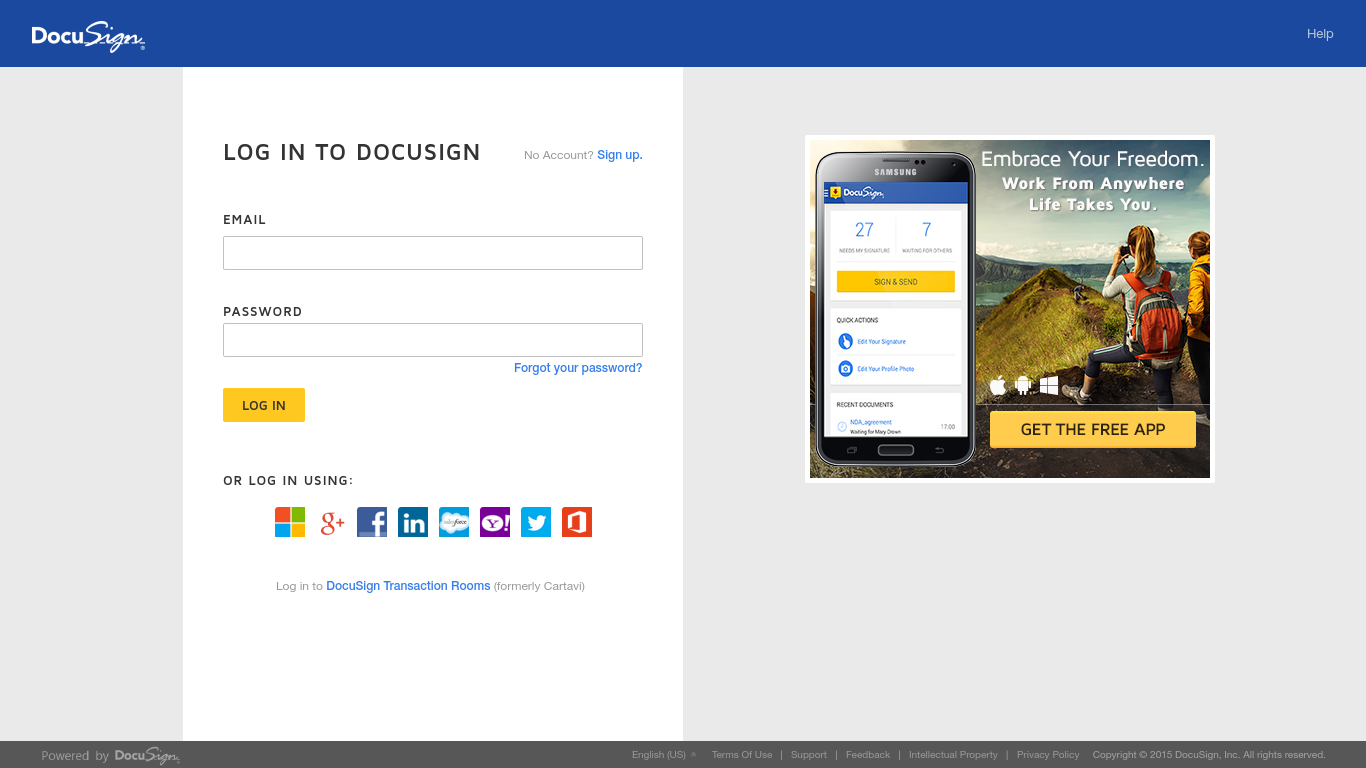This screenshot has width=1366, height=768.
Task: Open the Support footer link
Action: pos(809,755)
